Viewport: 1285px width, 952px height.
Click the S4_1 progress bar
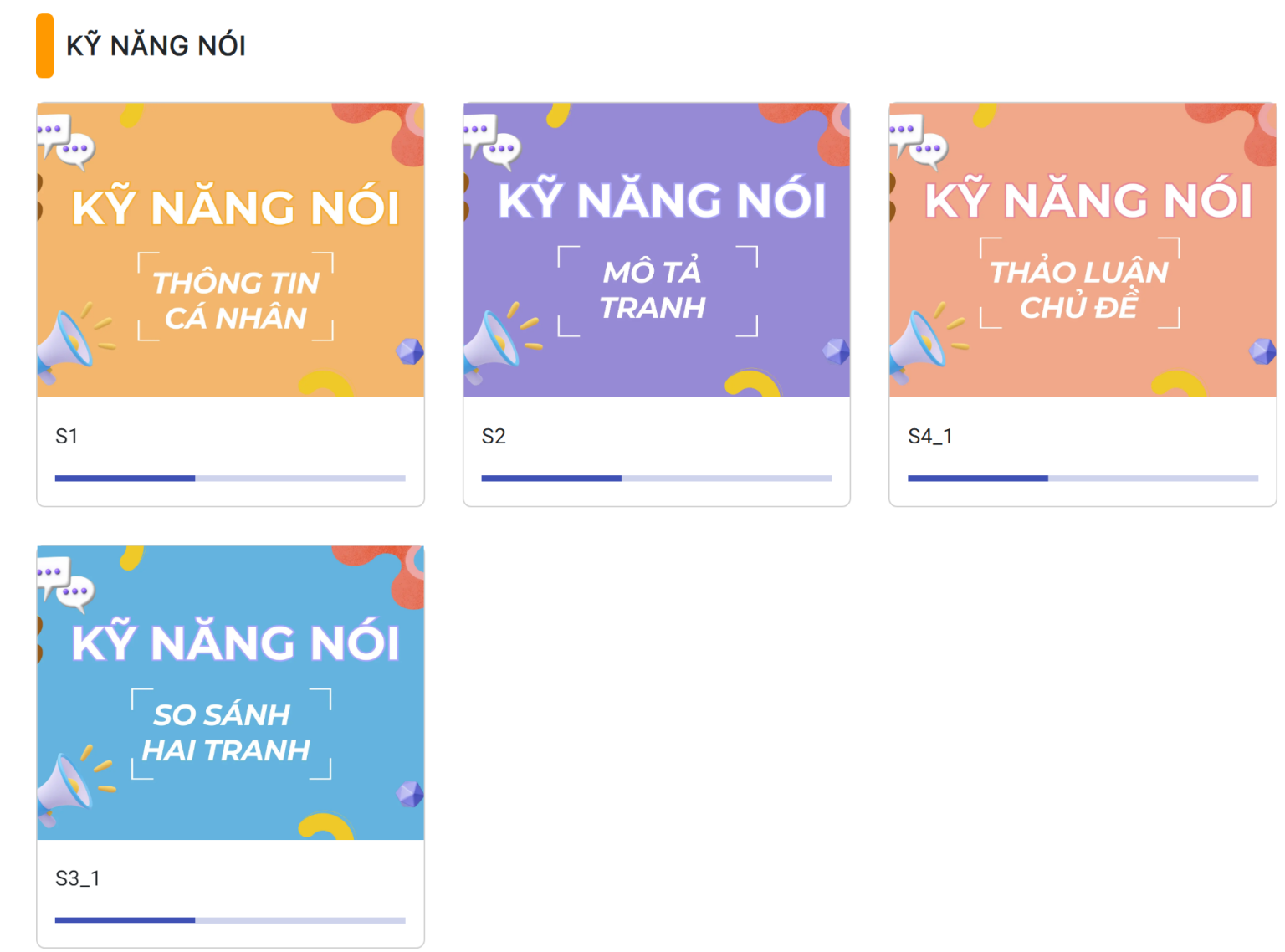[x=1083, y=479]
